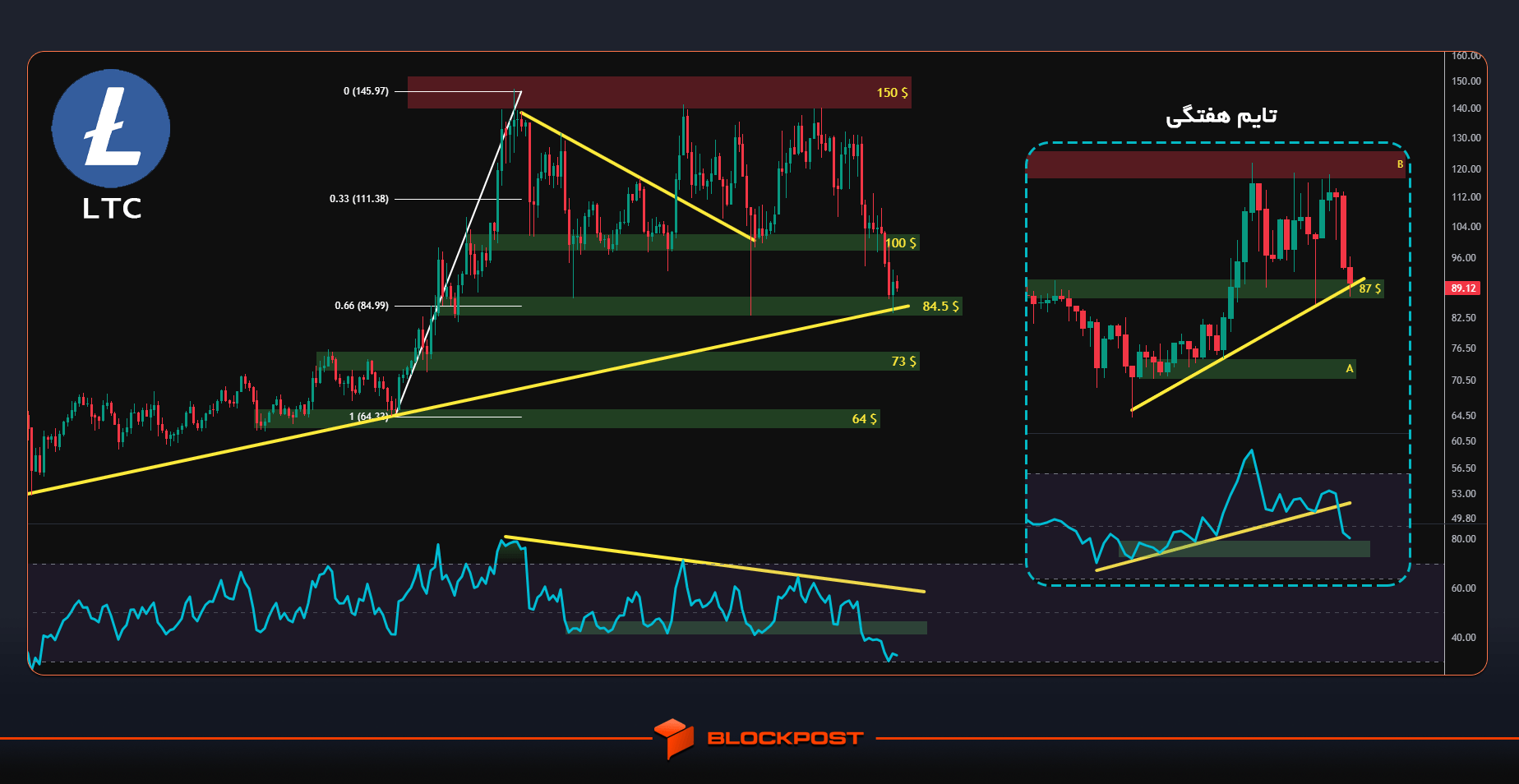The image size is (1519, 784).
Task: Click the current price tag 89.12
Action: tap(1463, 288)
